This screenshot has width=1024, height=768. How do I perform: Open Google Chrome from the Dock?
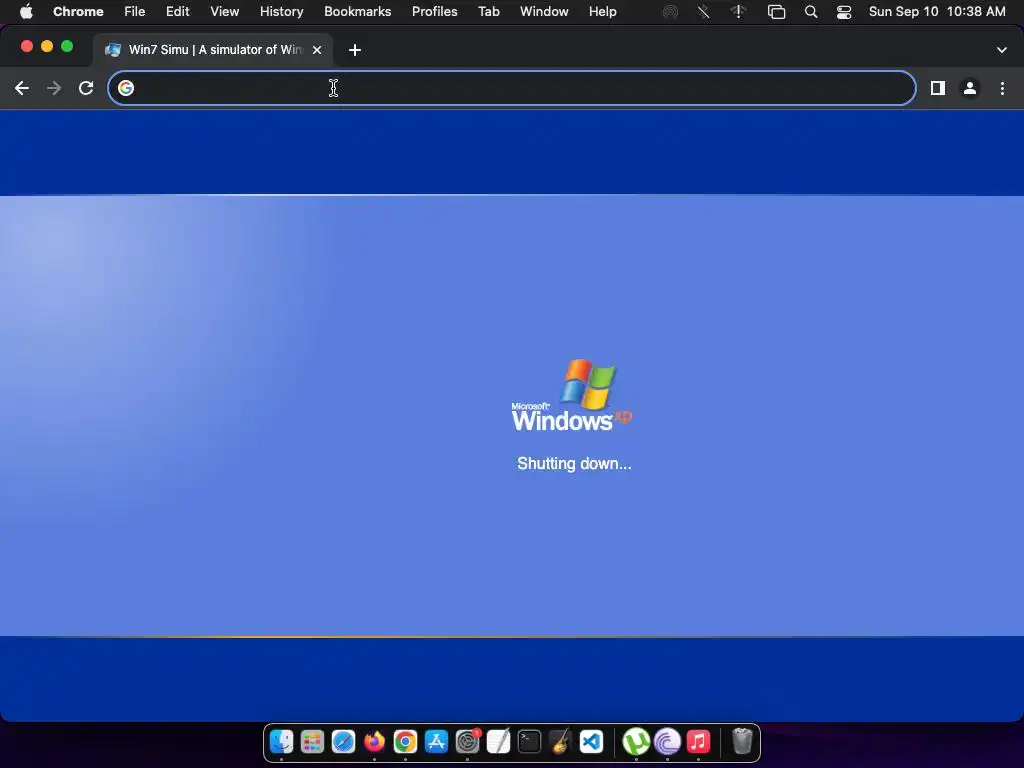coord(406,742)
